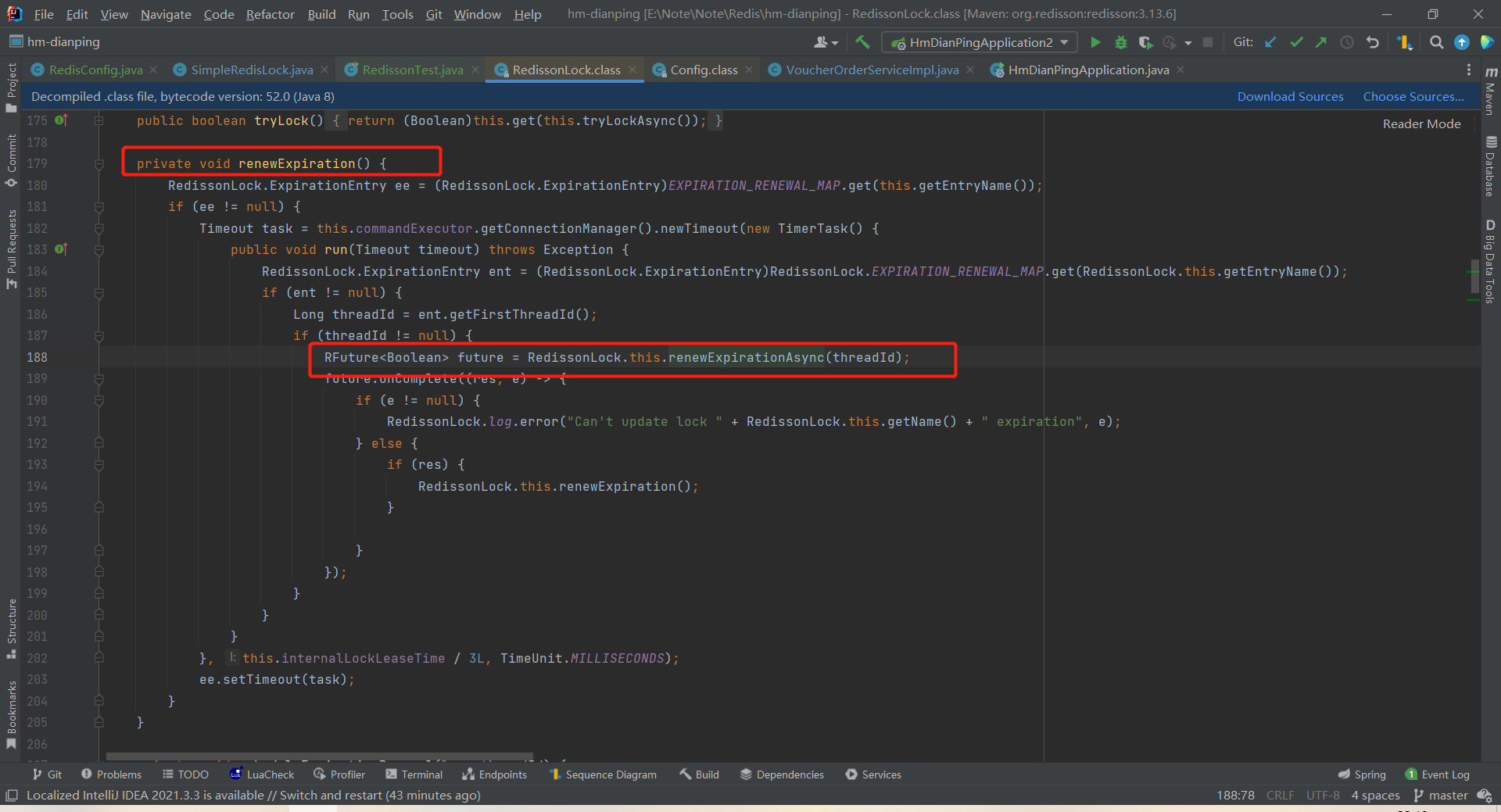This screenshot has height=812, width=1501.
Task: Click the CRLF line separator indicator
Action: 1280,796
